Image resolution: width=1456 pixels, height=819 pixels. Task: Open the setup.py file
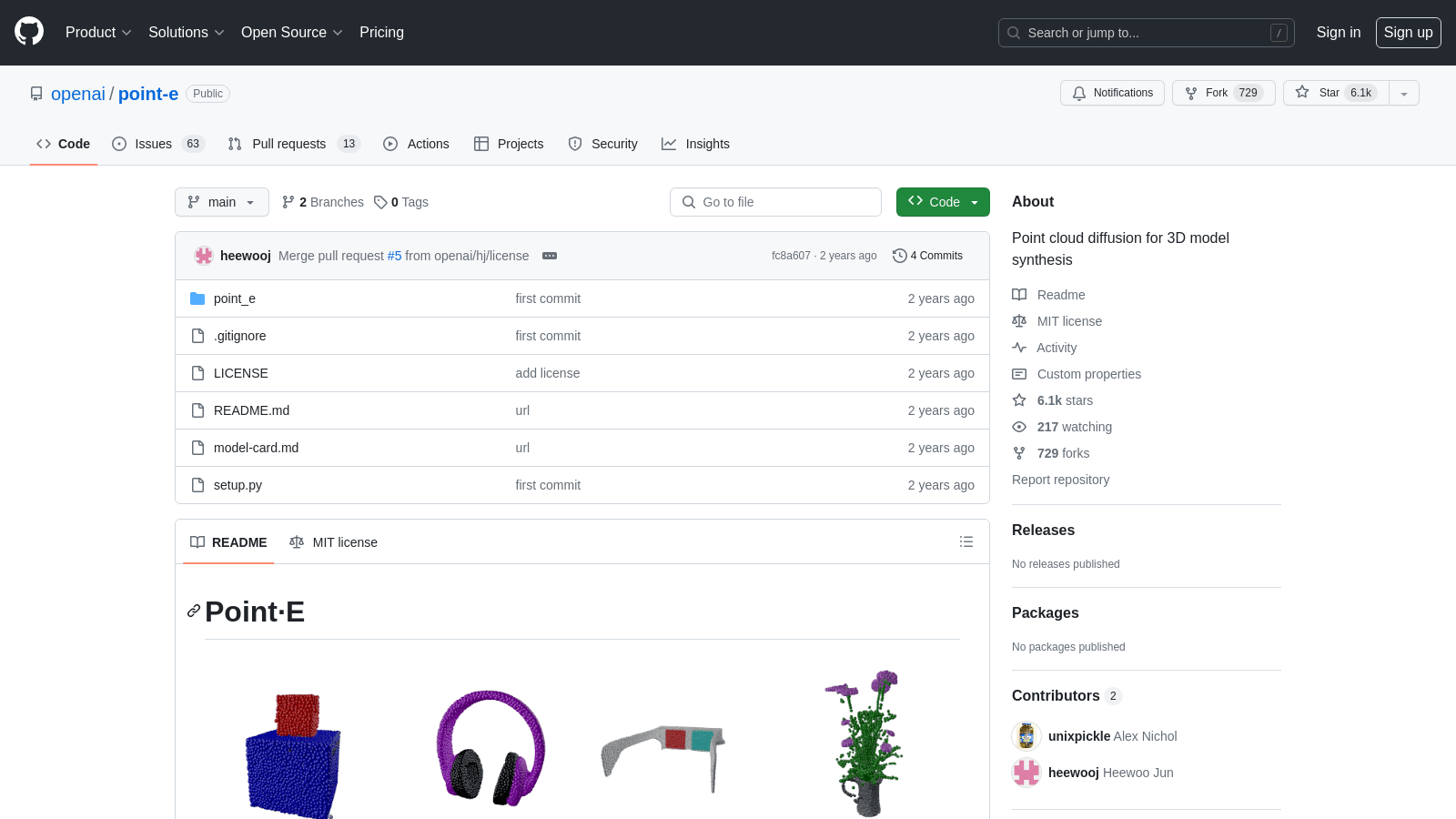238,485
